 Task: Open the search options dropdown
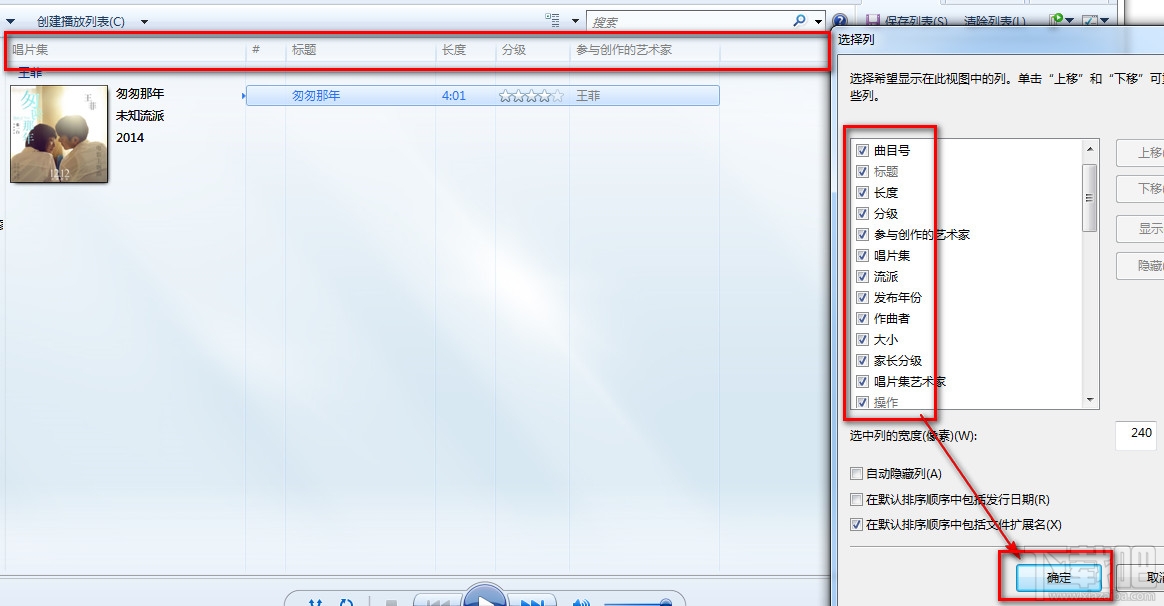tap(818, 20)
